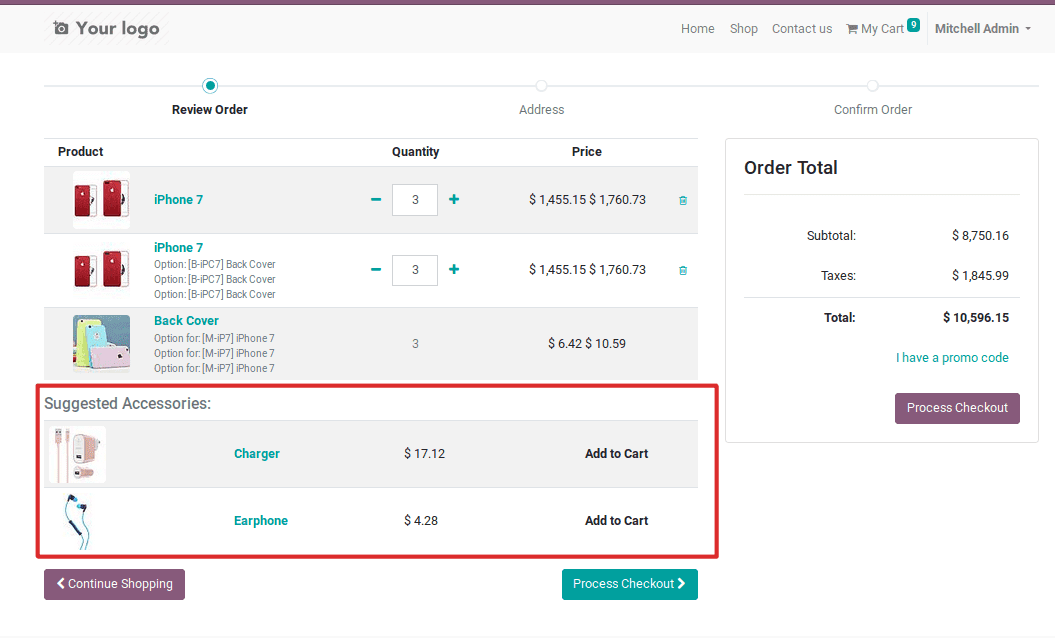Open the Mitchell Admin user dropdown
1055x638 pixels.
(x=982, y=29)
